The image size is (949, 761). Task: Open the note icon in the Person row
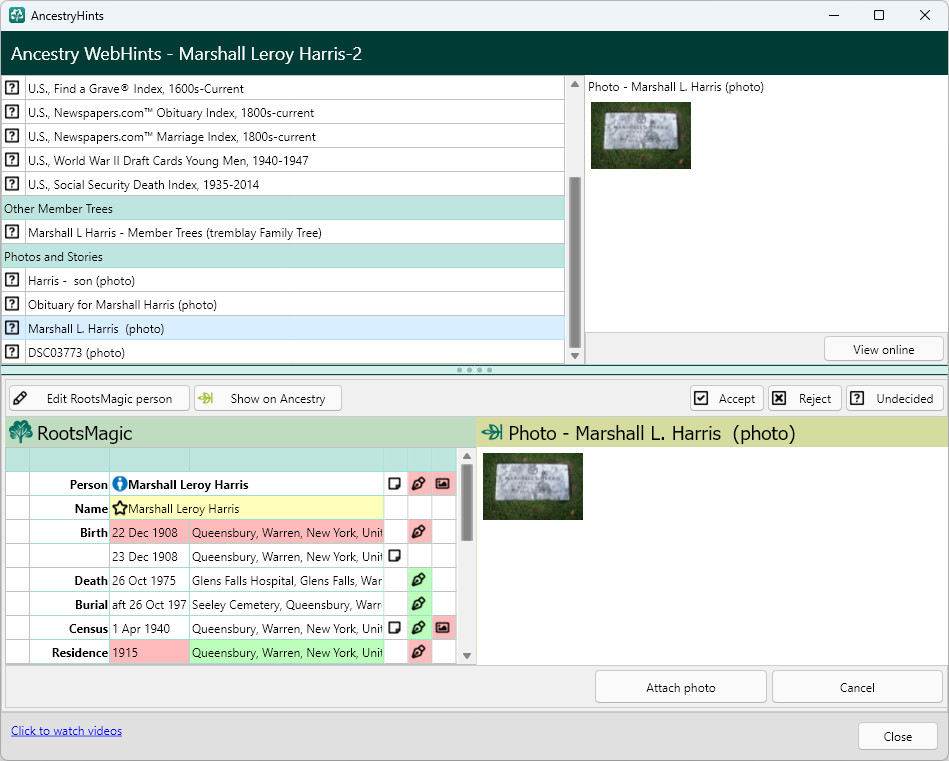pyautogui.click(x=395, y=484)
